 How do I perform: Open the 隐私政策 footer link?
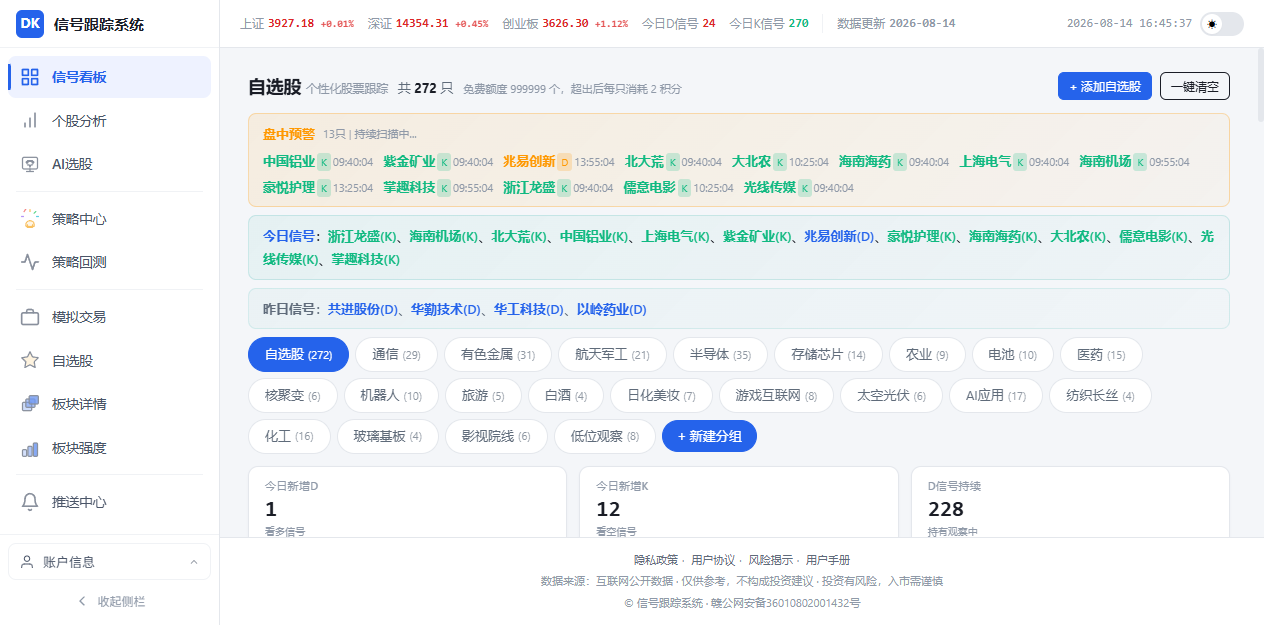pos(656,560)
